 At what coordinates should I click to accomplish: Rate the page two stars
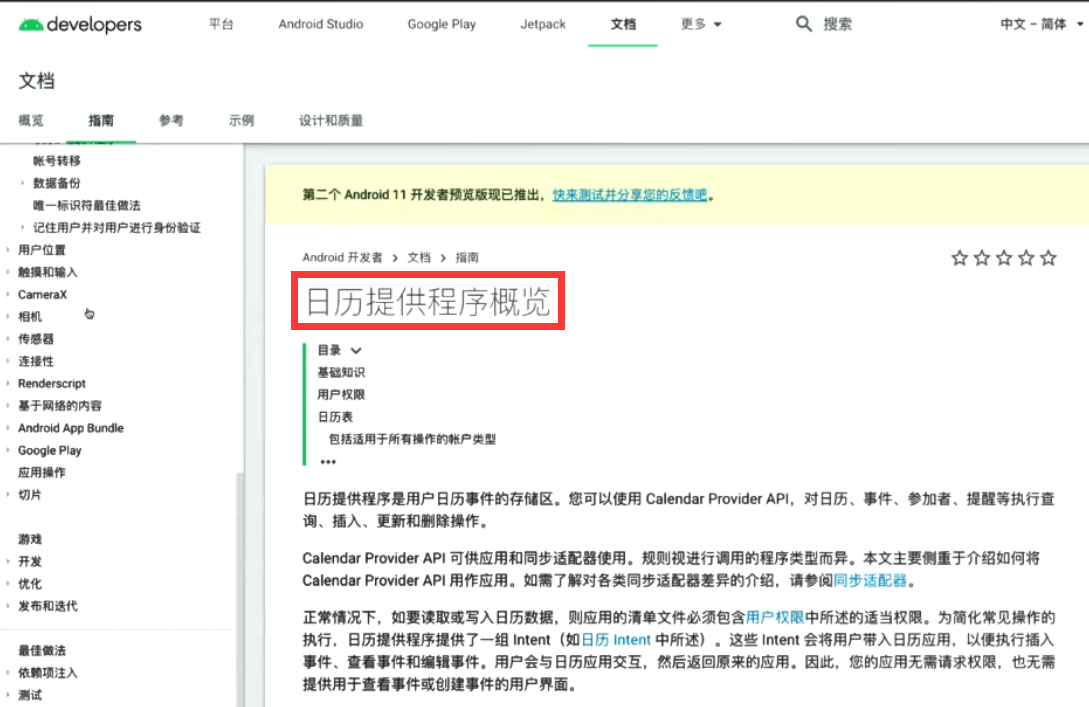(981, 258)
